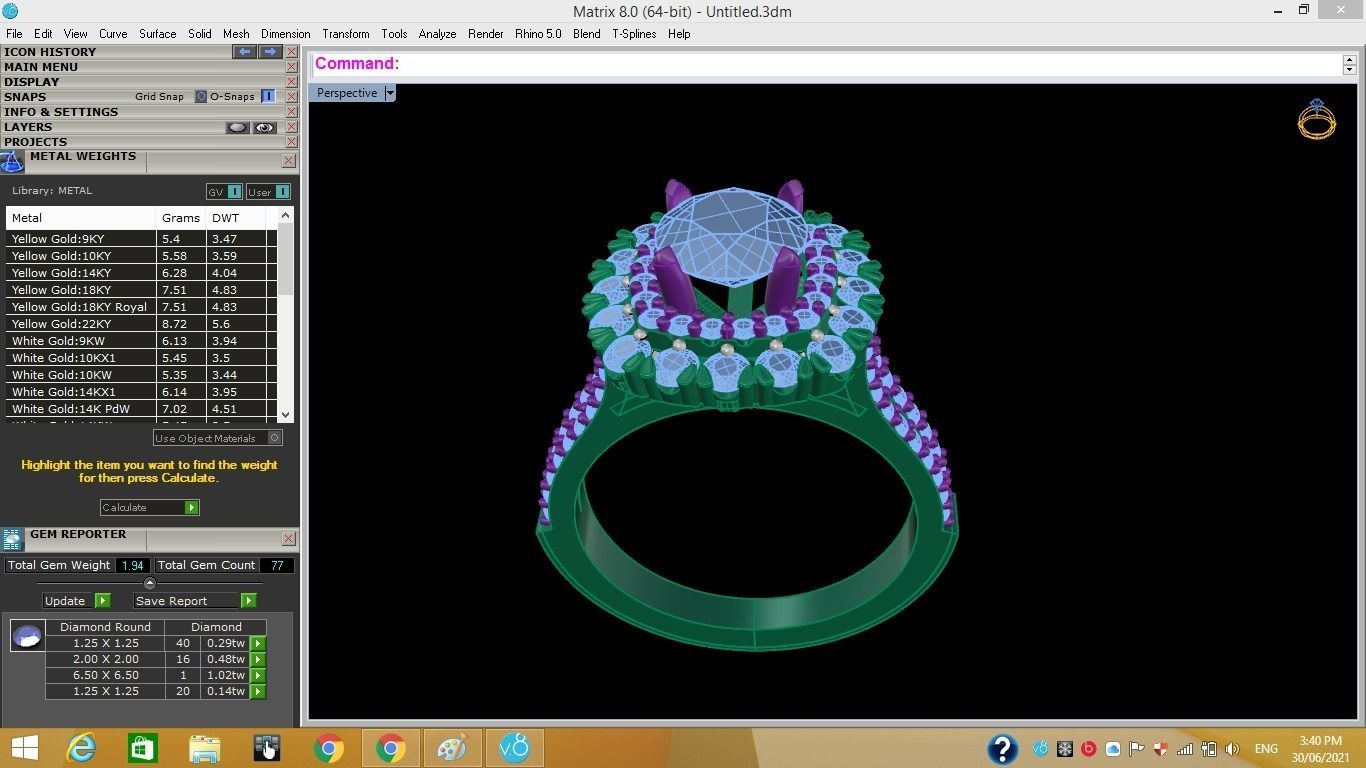
Task: Toggle Use Object Materials option
Action: click(274, 438)
